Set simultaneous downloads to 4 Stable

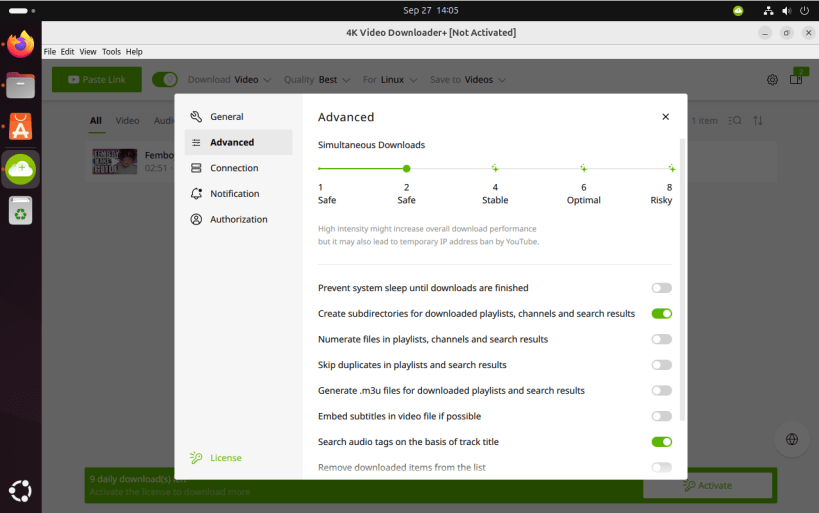pyautogui.click(x=495, y=168)
